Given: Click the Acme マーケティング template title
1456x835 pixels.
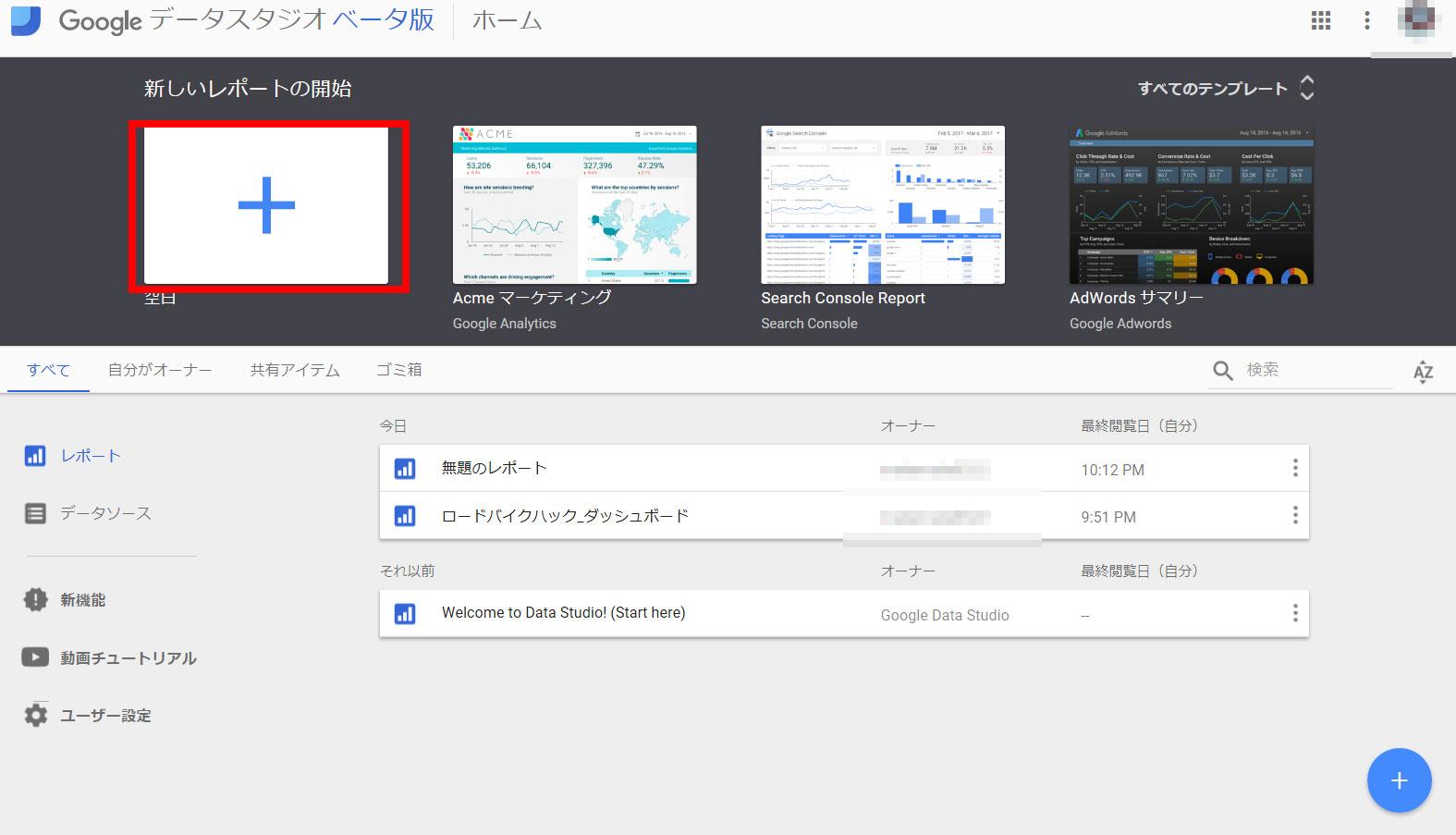Looking at the screenshot, I should click(x=532, y=298).
